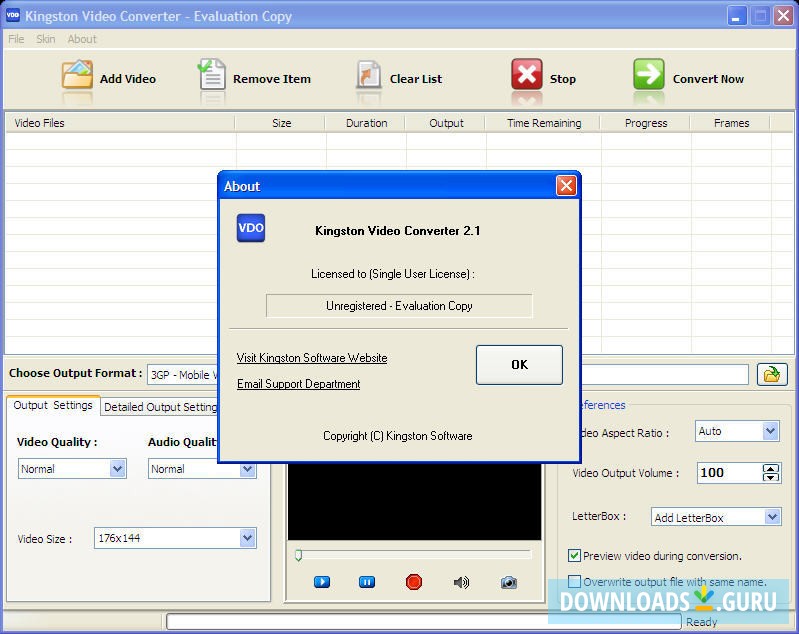The image size is (799, 634).
Task: Click the Clear List icon
Action: pyautogui.click(x=368, y=74)
